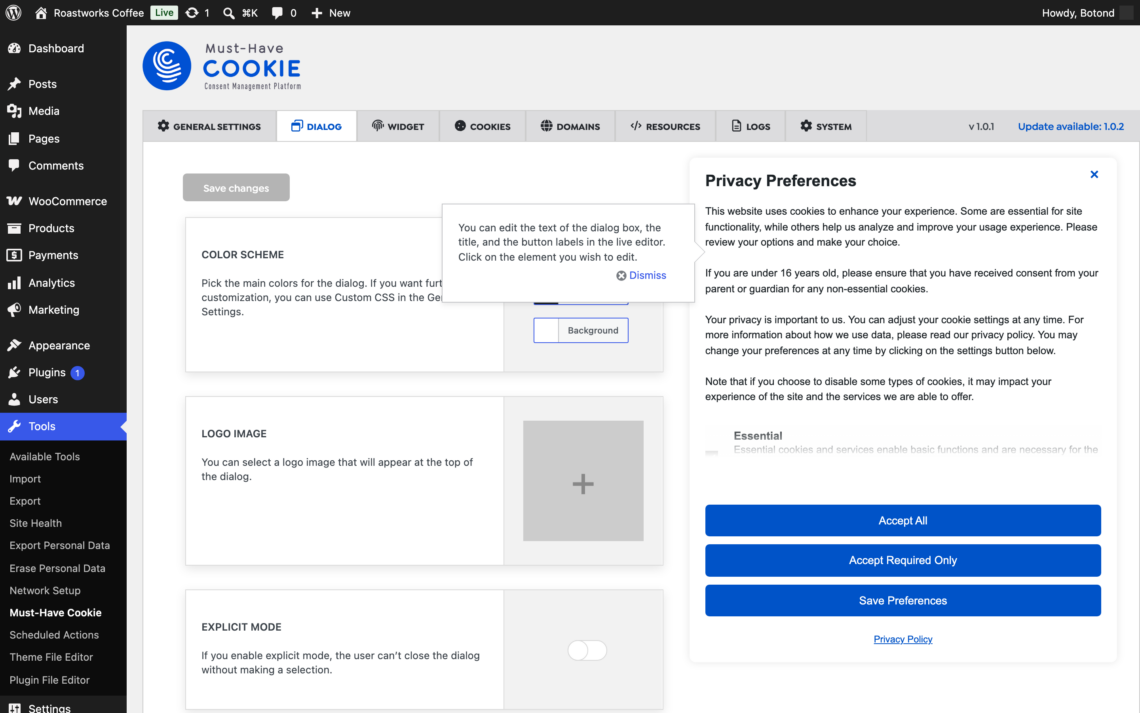Open Analytics bar chart icon
1140x713 pixels.
tap(15, 283)
